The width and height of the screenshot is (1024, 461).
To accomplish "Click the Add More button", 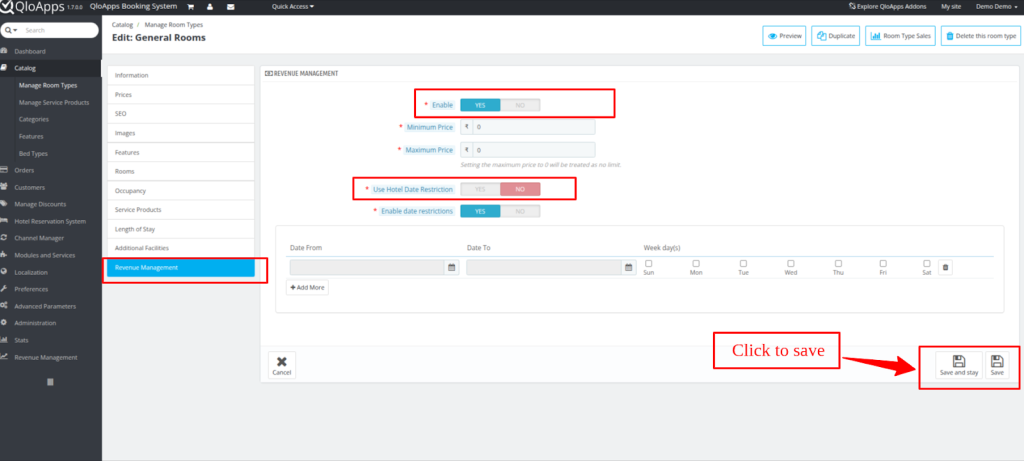I will [x=307, y=287].
